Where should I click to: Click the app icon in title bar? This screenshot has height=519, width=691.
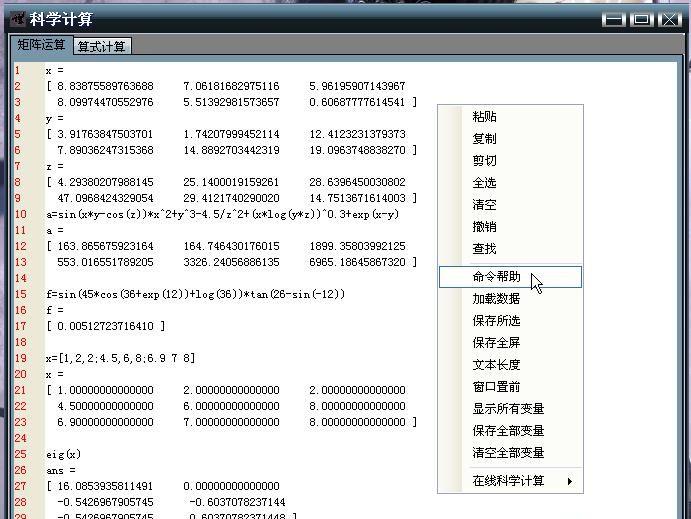(16, 19)
